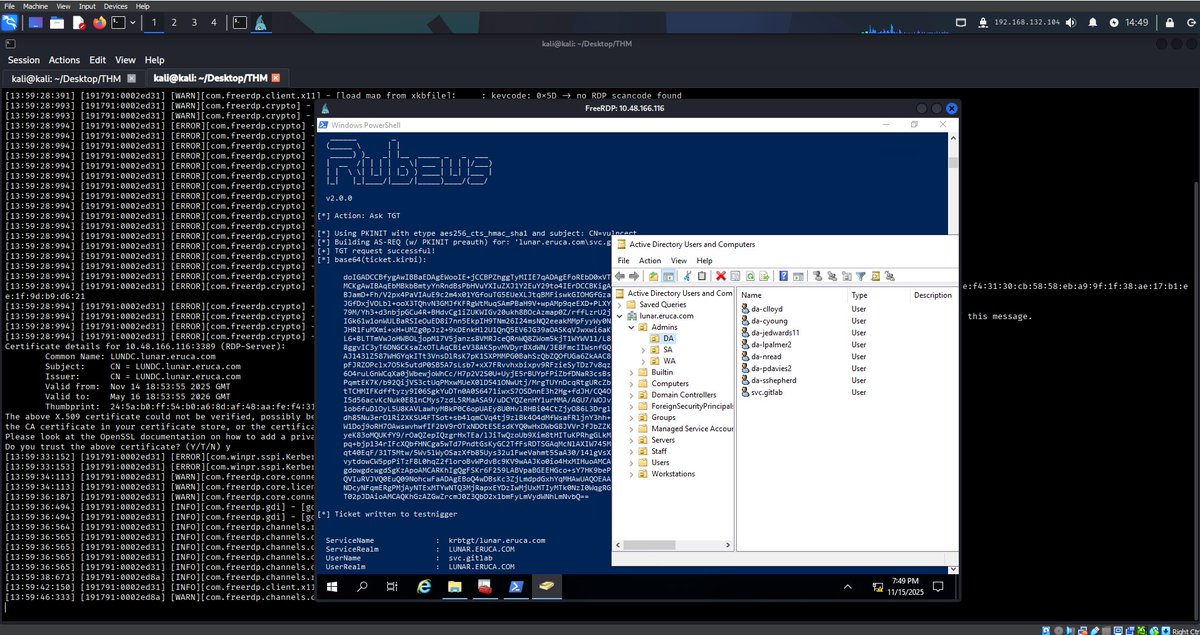1200x635 pixels.
Task: Click the back navigation arrow in ADUC
Action: (x=620, y=276)
